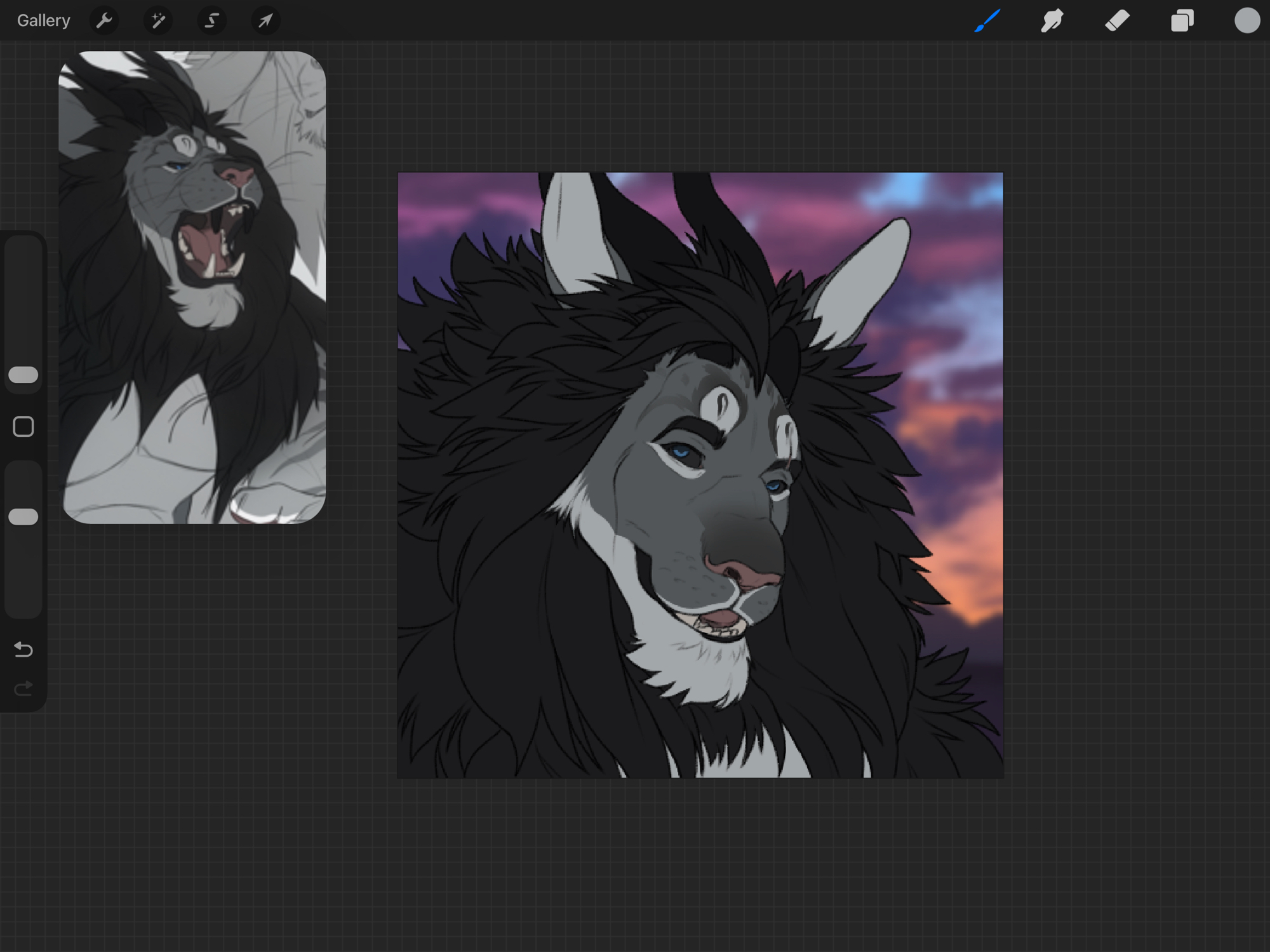
Task: Return to the Gallery
Action: coord(43,21)
